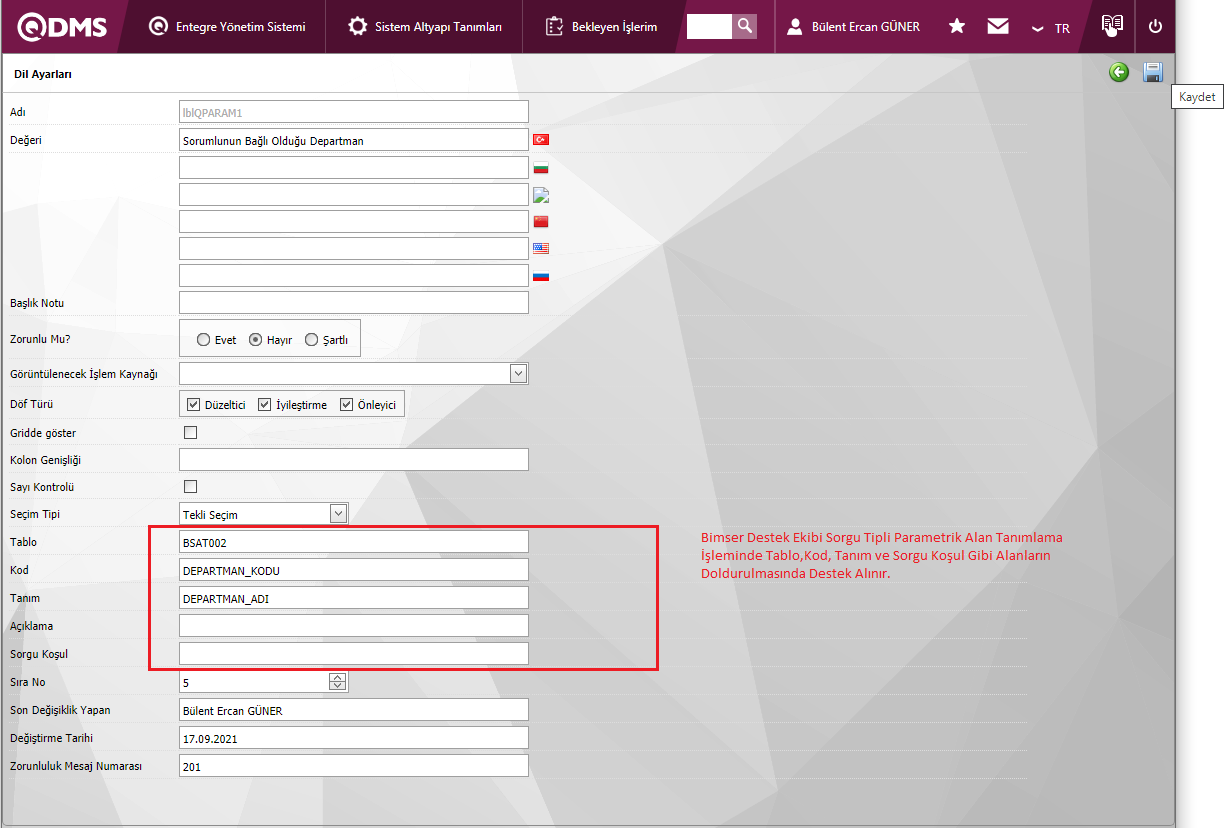Click the Chinese value input field
Image resolution: width=1228 pixels, height=828 pixels.
click(354, 221)
